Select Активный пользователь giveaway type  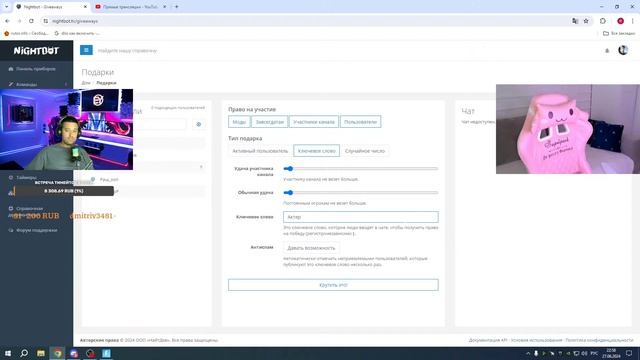pyautogui.click(x=260, y=151)
